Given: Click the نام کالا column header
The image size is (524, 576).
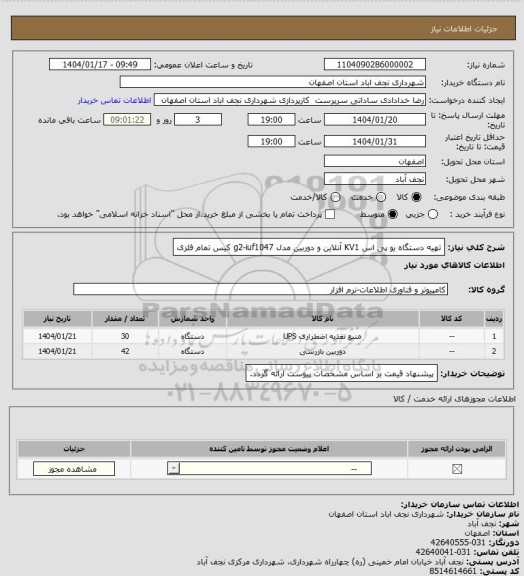Looking at the screenshot, I should coord(323,318).
